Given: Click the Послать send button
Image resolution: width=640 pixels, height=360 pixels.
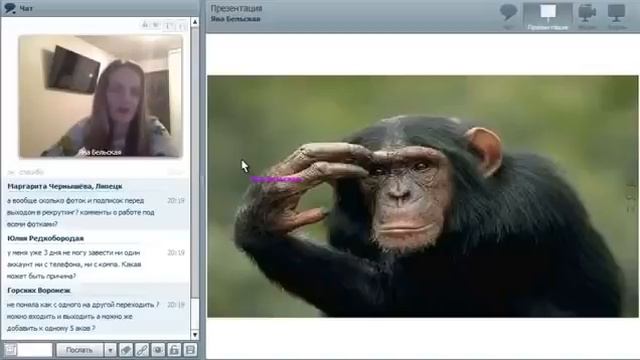Looking at the screenshot, I should 79,350.
